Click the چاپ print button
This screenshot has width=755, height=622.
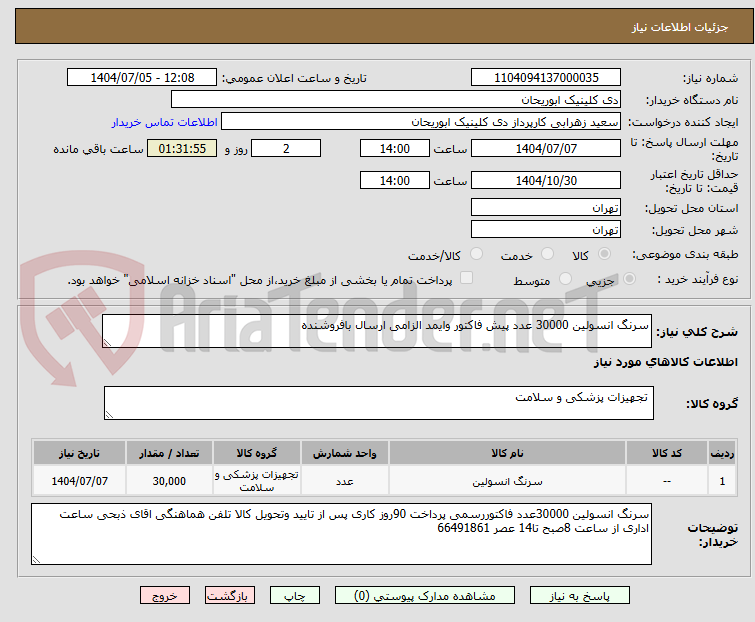coord(295,596)
